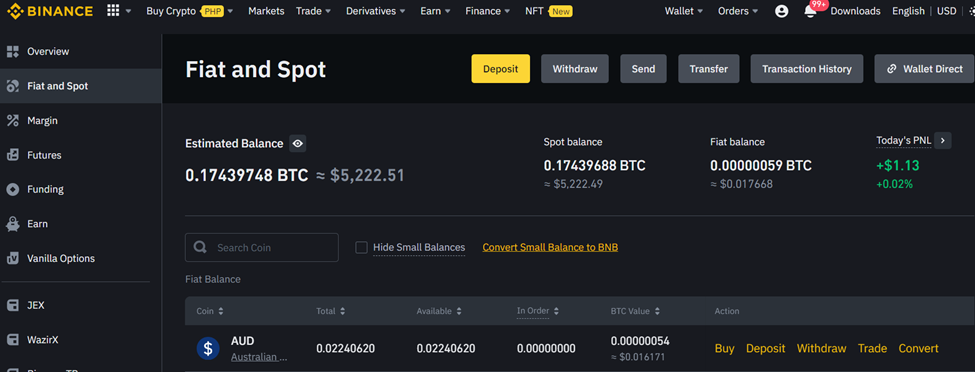The image size is (975, 372).
Task: Click the Earn sidebar icon
Action: point(13,224)
